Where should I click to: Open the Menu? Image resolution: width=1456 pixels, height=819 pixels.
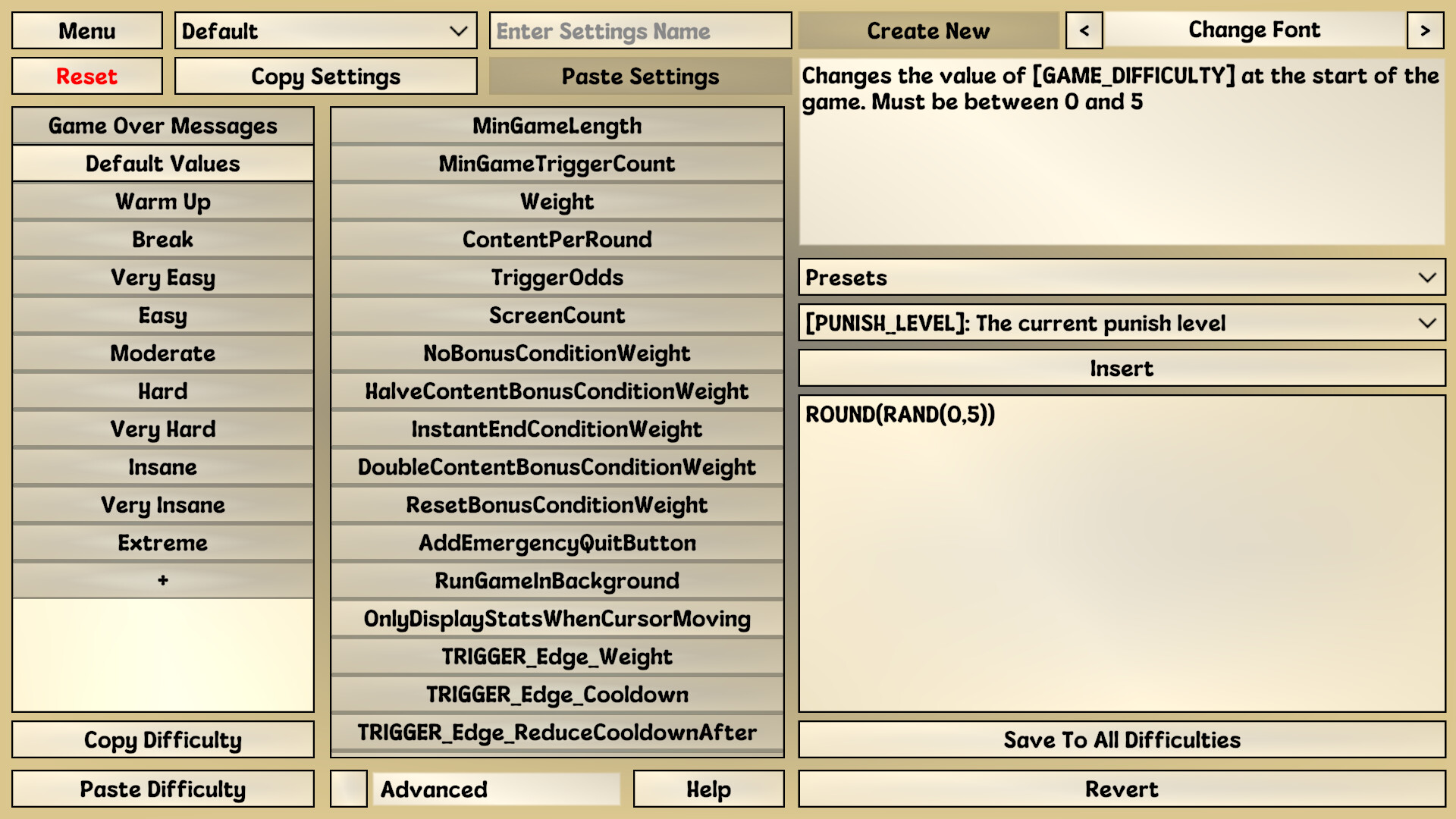86,30
